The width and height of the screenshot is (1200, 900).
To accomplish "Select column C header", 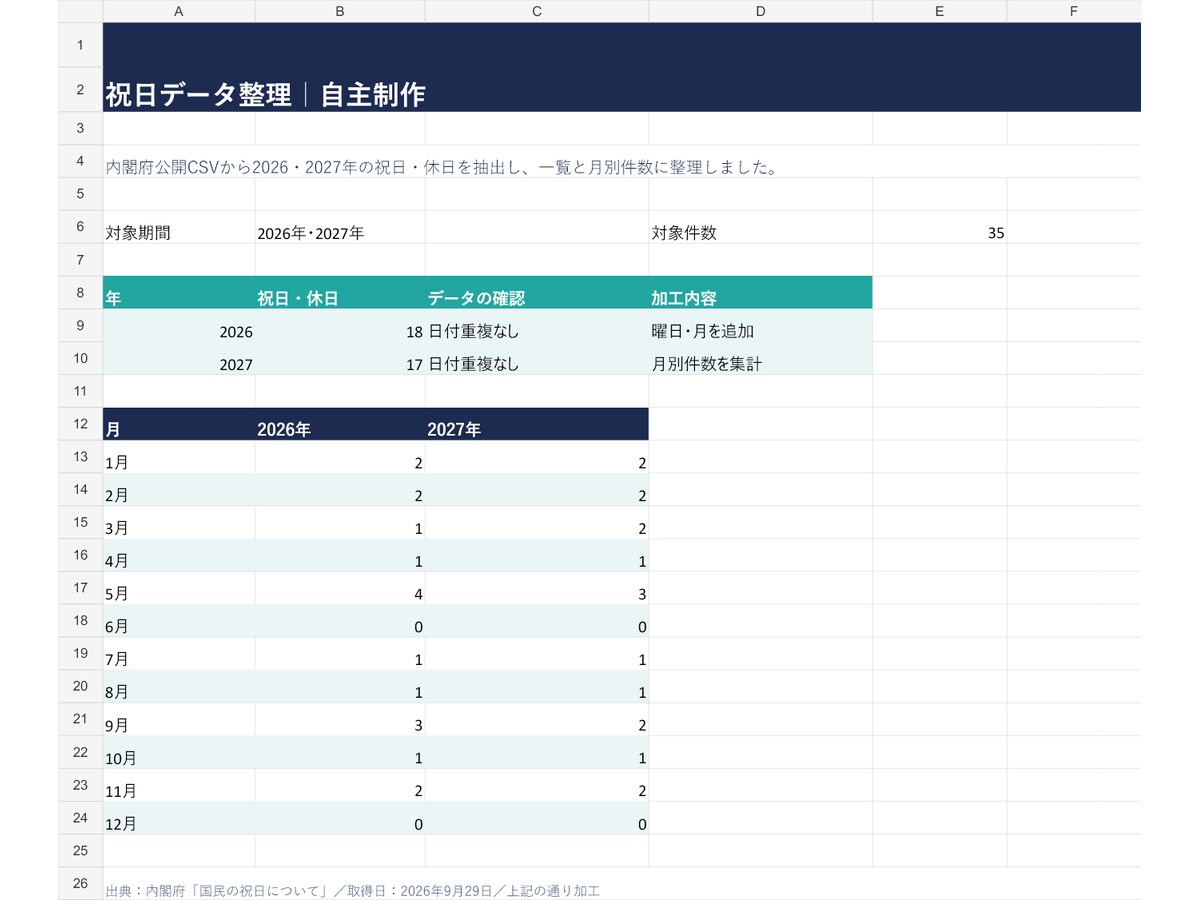I will 537,11.
